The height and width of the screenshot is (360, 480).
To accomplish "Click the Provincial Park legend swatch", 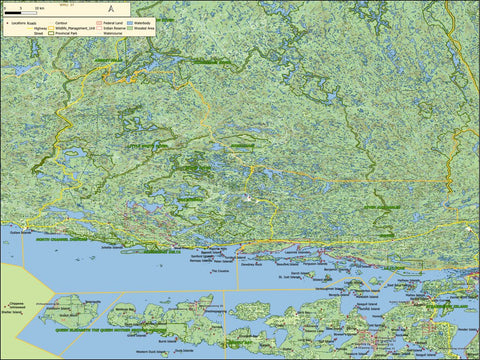I will (51, 33).
